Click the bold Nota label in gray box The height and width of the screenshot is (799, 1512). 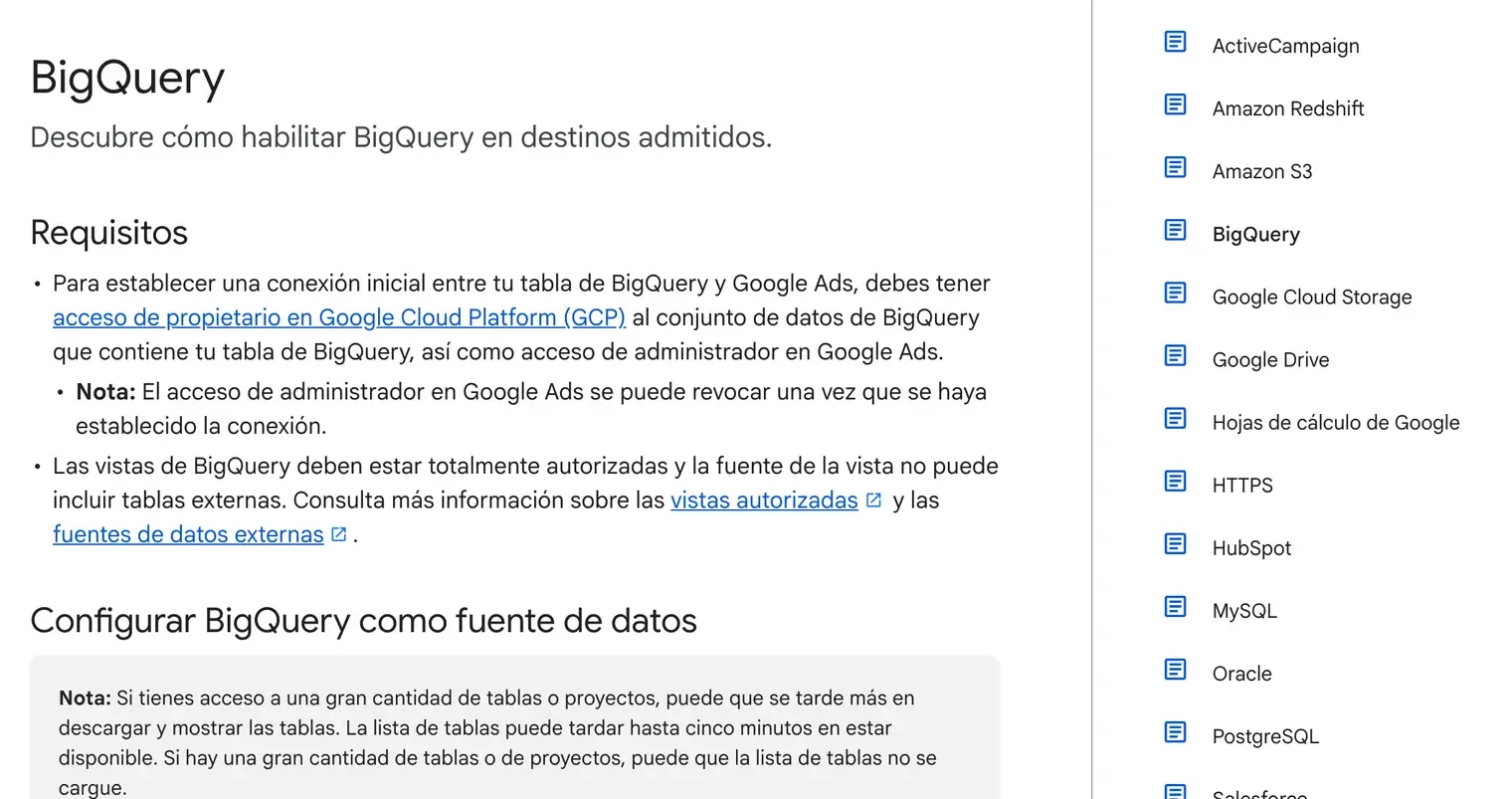(85, 698)
